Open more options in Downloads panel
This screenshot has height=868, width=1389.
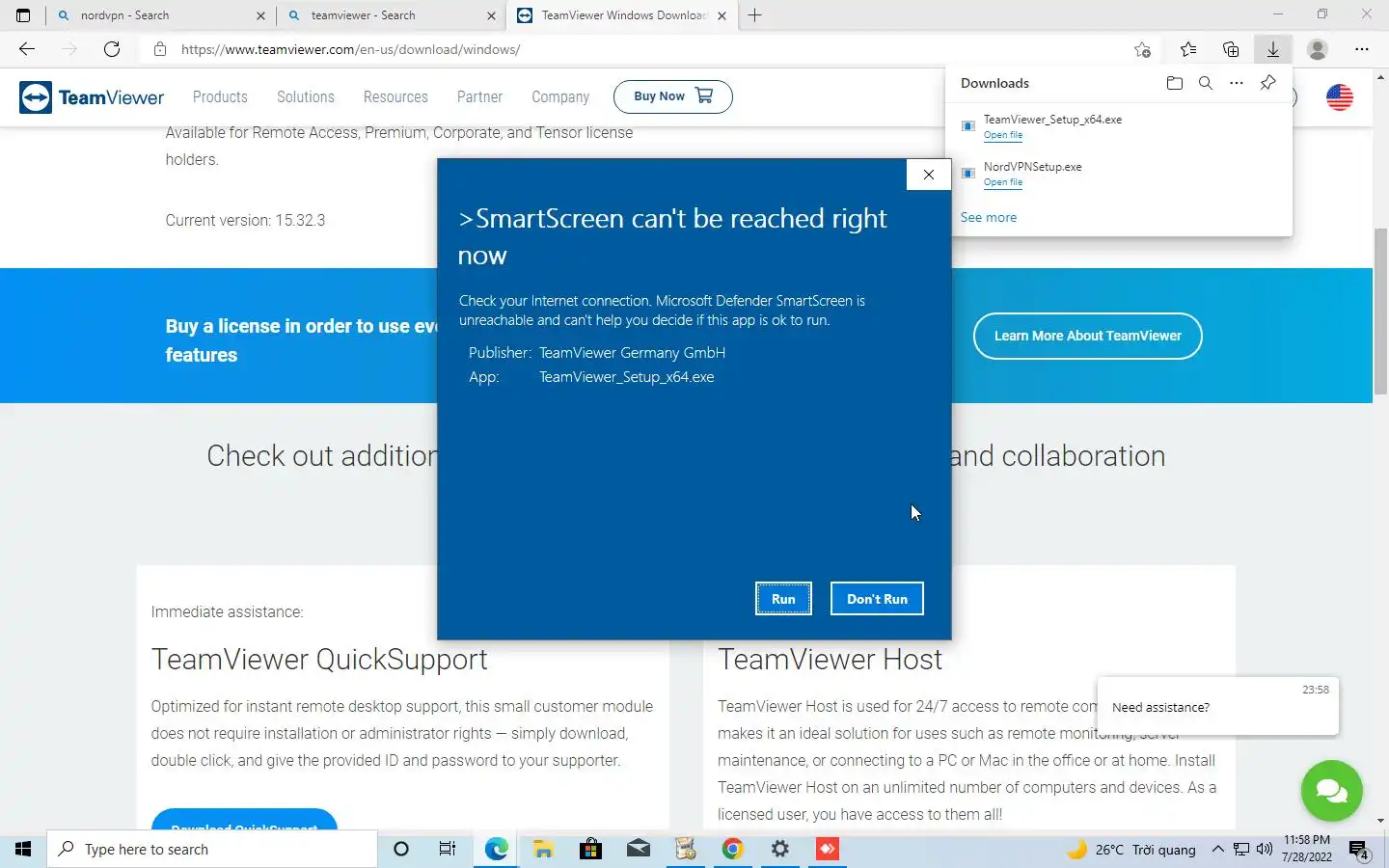[x=1237, y=83]
